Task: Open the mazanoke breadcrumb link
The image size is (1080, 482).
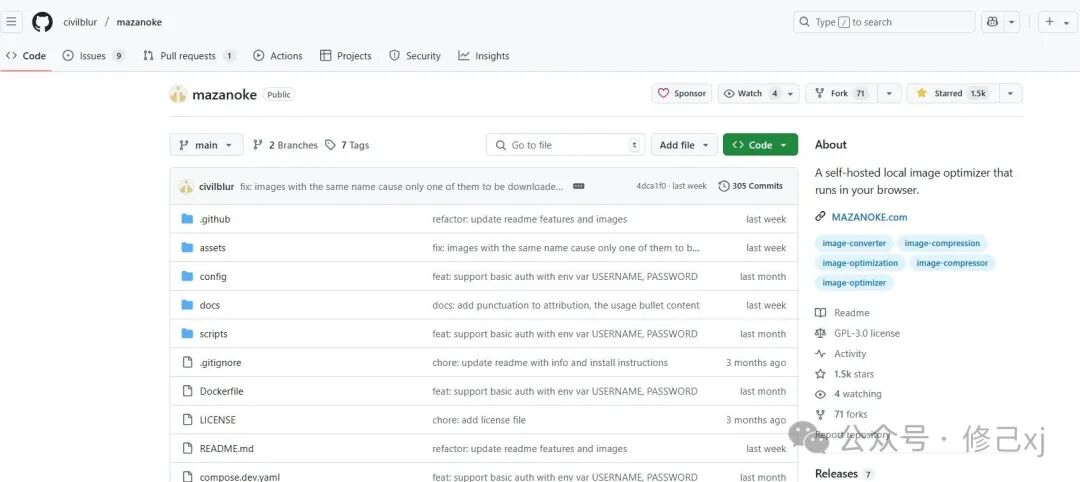Action: (139, 22)
